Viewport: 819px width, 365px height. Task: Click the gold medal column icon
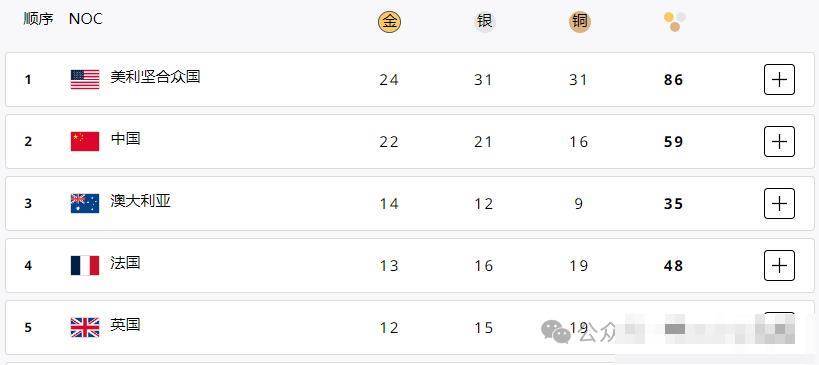coord(389,22)
